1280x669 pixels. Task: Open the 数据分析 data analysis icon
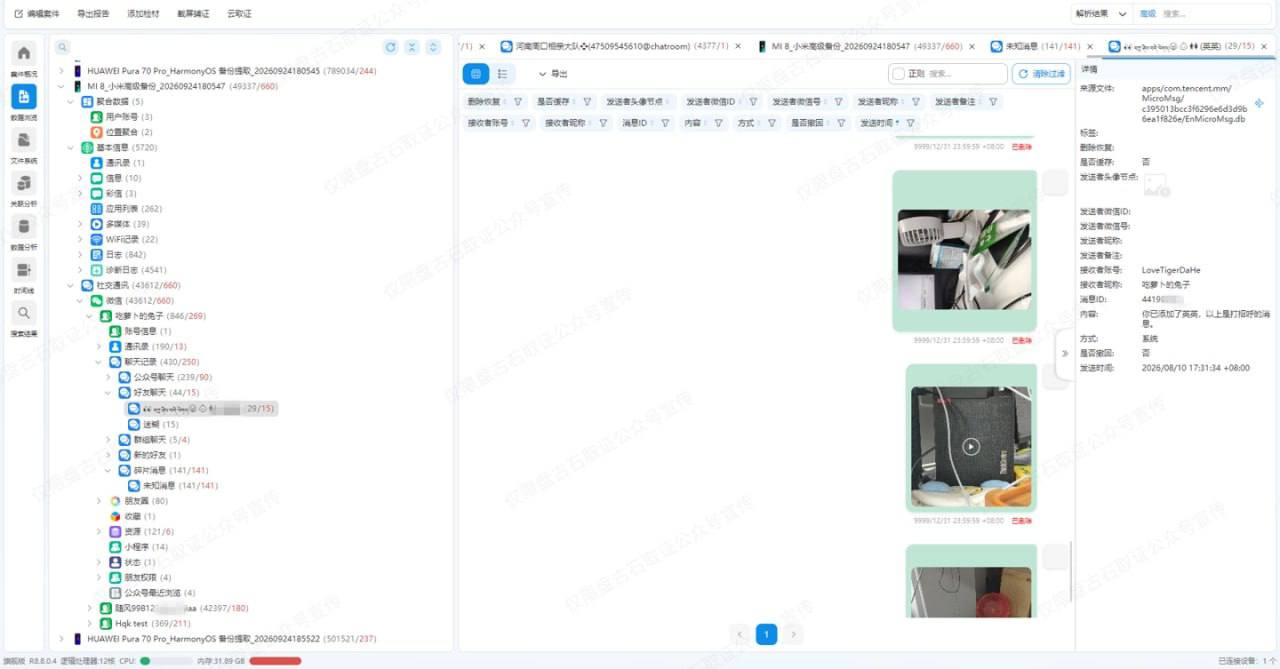(x=24, y=226)
